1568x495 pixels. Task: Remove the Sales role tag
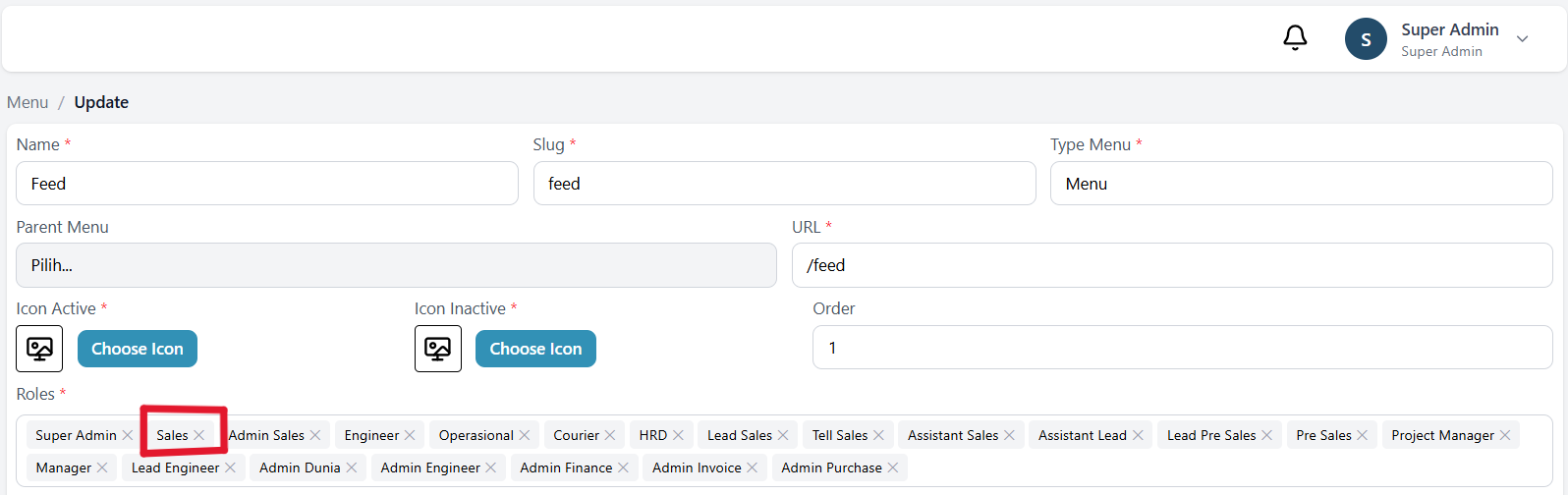click(x=199, y=435)
